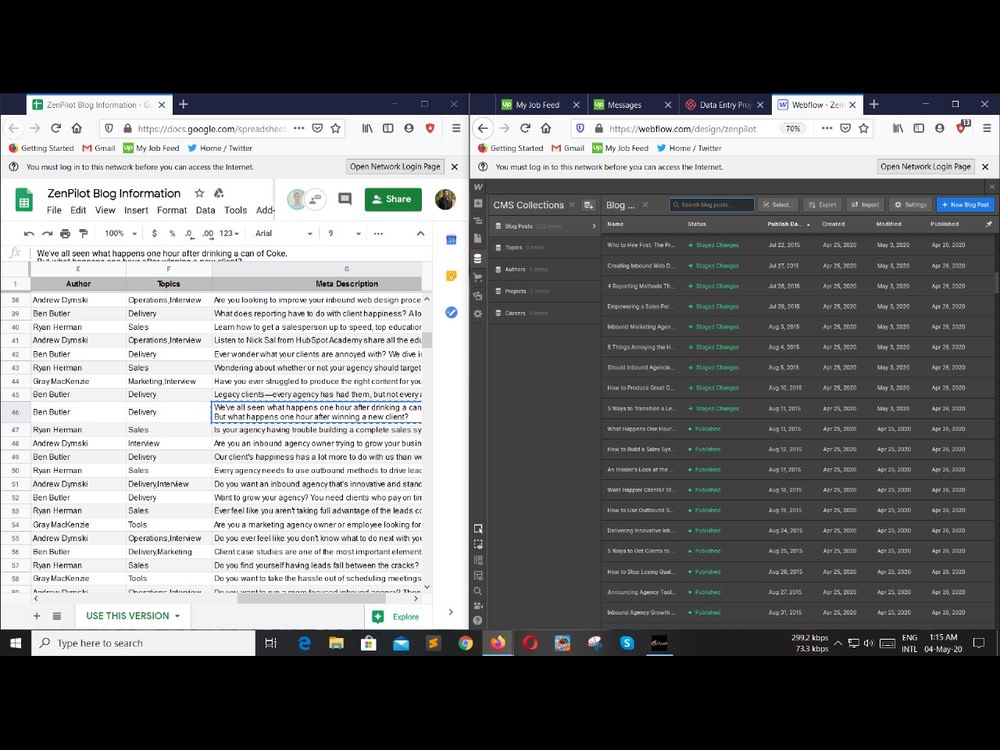Click the add new collection icon in Webflow
This screenshot has width=1000, height=750.
pos(588,205)
